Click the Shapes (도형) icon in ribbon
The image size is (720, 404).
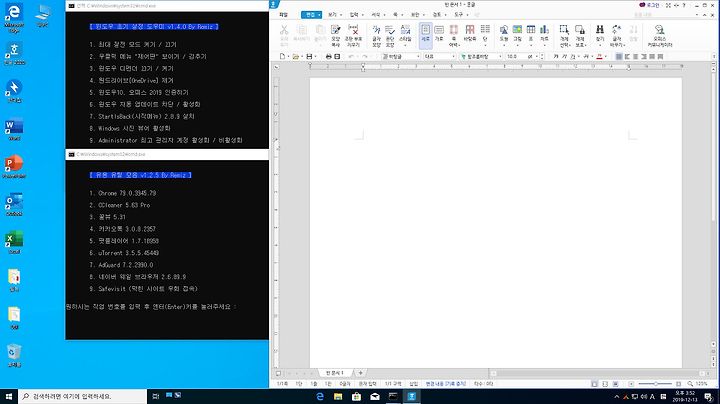(x=504, y=34)
